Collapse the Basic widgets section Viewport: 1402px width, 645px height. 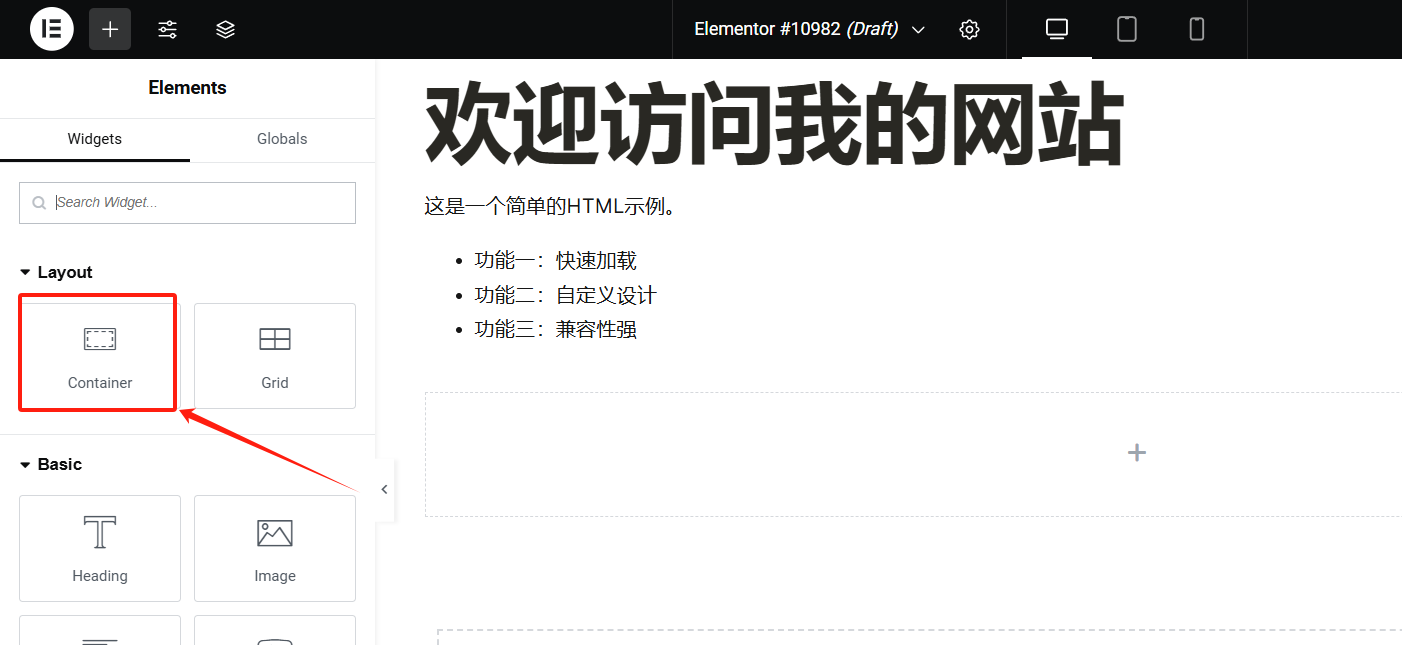(x=25, y=463)
